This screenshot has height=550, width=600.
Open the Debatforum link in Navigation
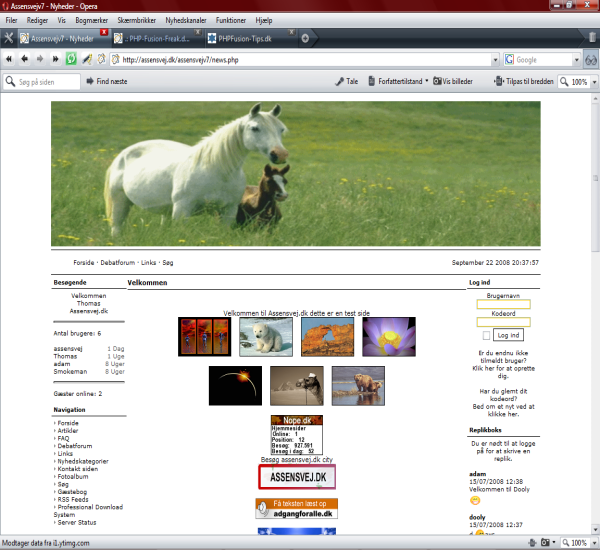click(x=75, y=446)
